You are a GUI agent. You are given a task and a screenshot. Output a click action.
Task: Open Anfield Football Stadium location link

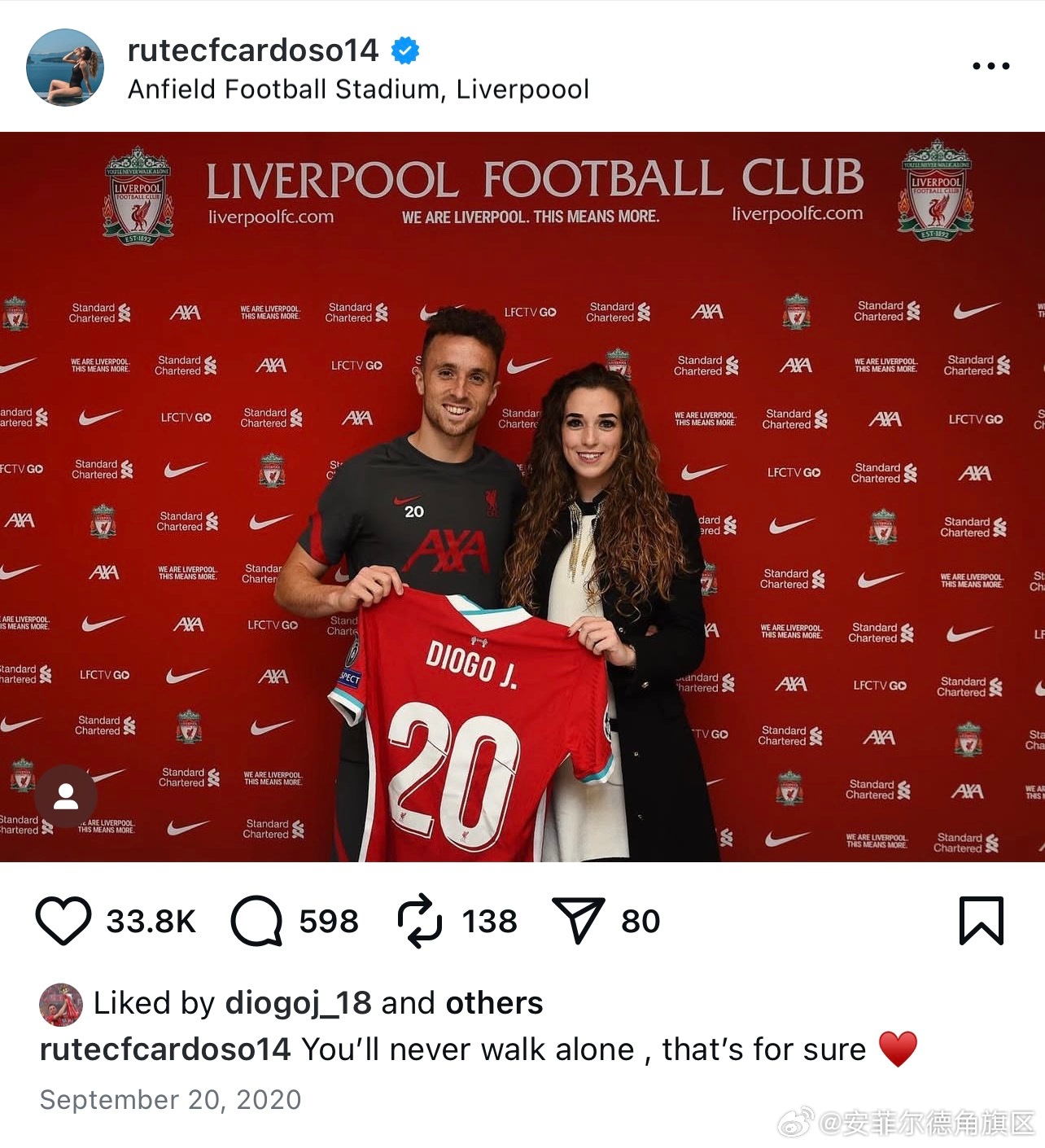pos(358,89)
